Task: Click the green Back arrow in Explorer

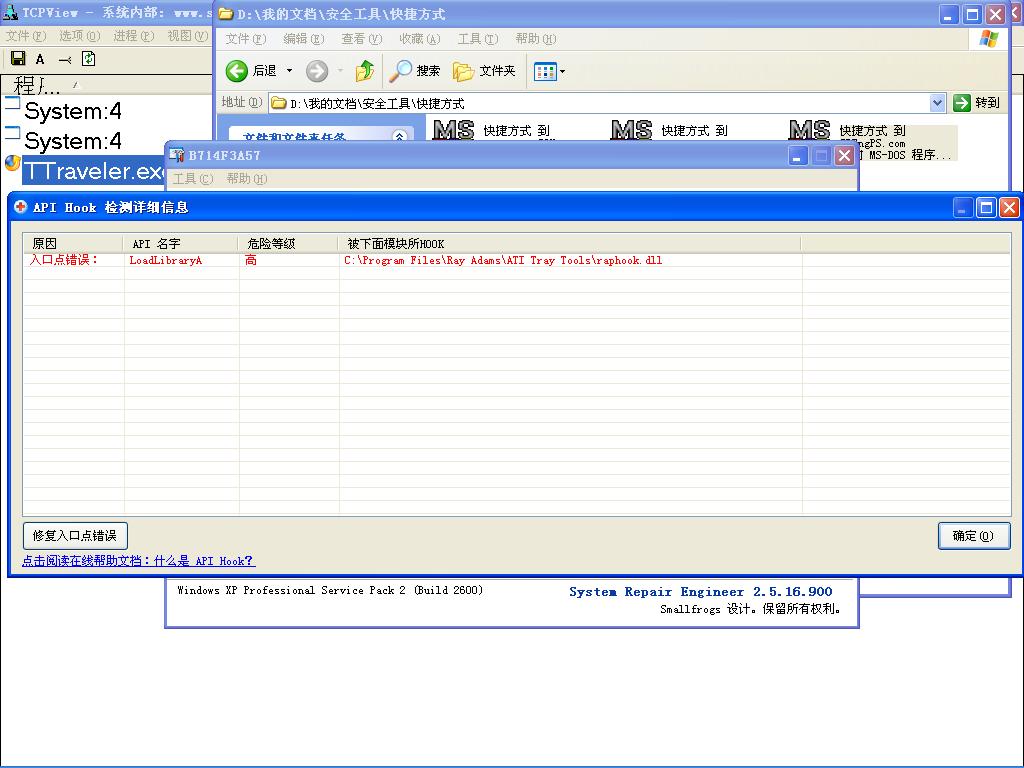Action: click(237, 71)
